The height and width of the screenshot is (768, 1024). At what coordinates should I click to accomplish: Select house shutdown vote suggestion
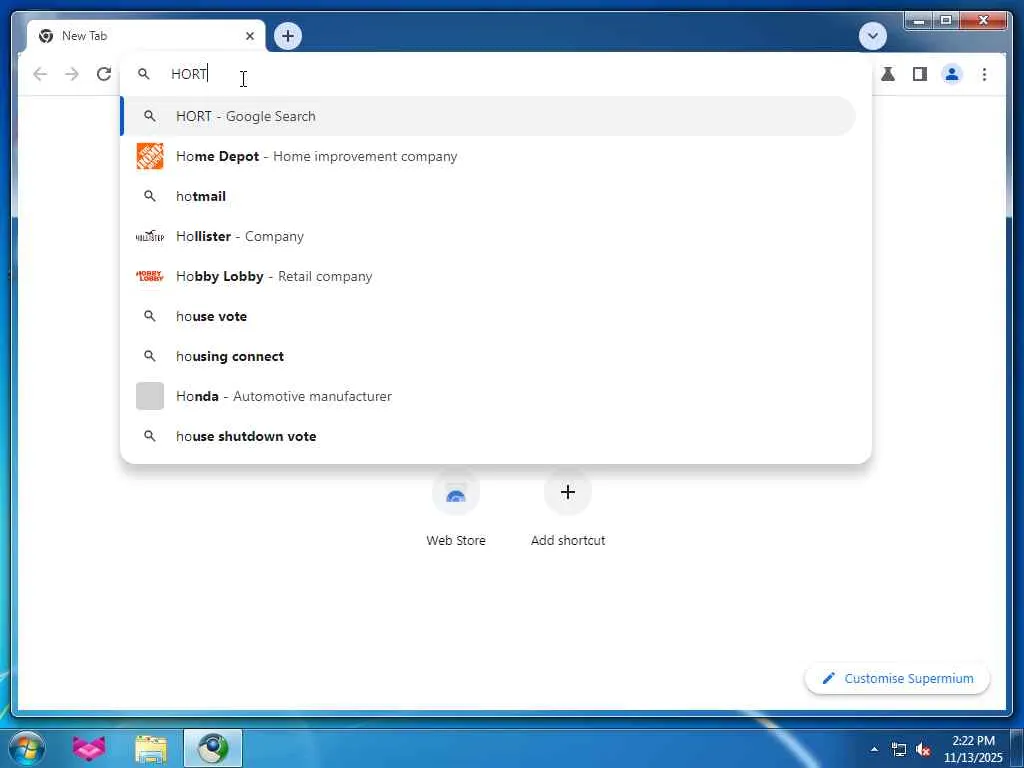pos(488,436)
